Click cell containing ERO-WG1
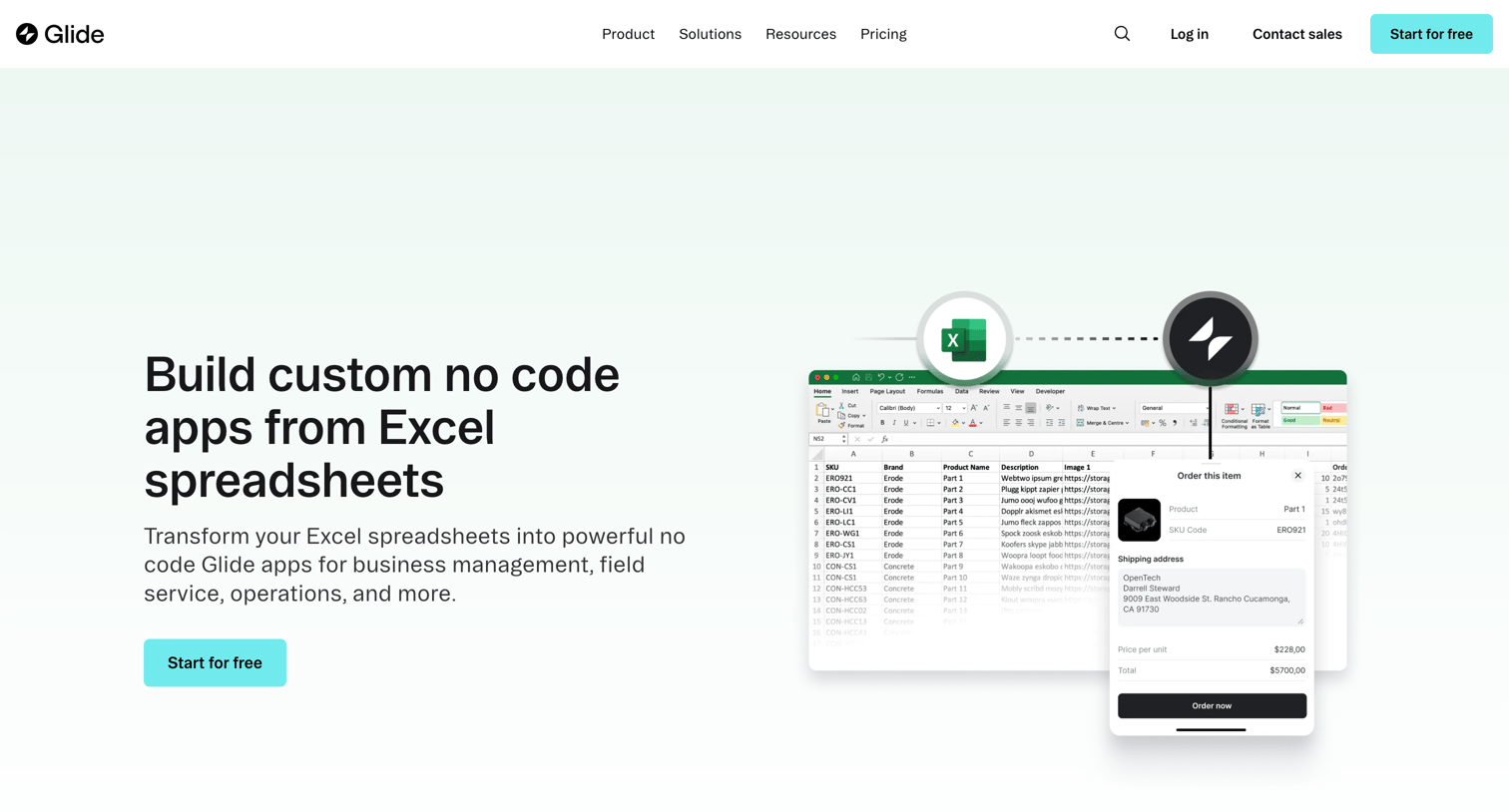Viewport: 1509px width, 812px height. tap(852, 534)
